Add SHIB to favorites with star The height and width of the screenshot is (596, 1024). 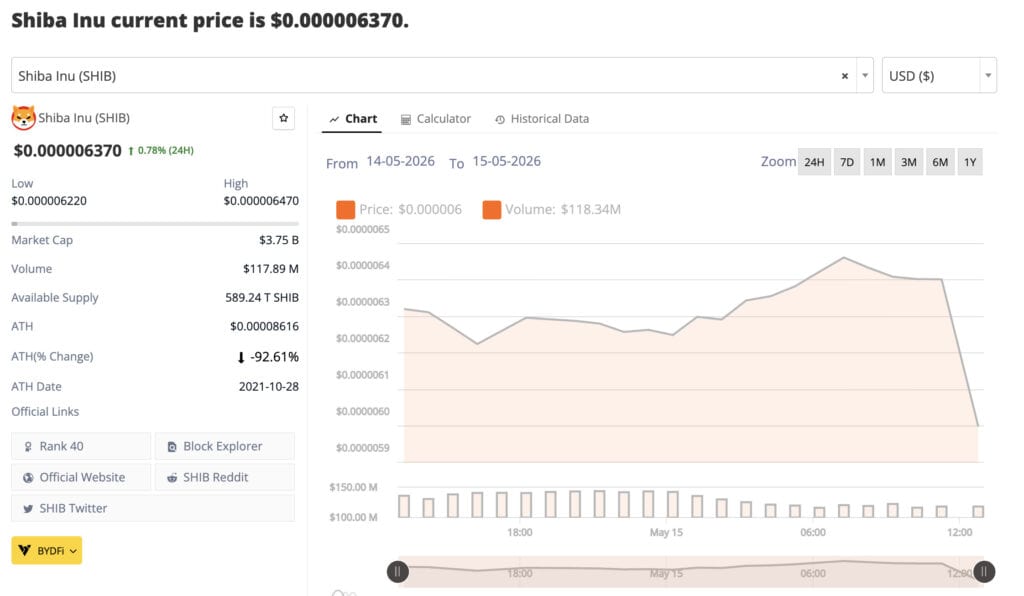(x=283, y=118)
